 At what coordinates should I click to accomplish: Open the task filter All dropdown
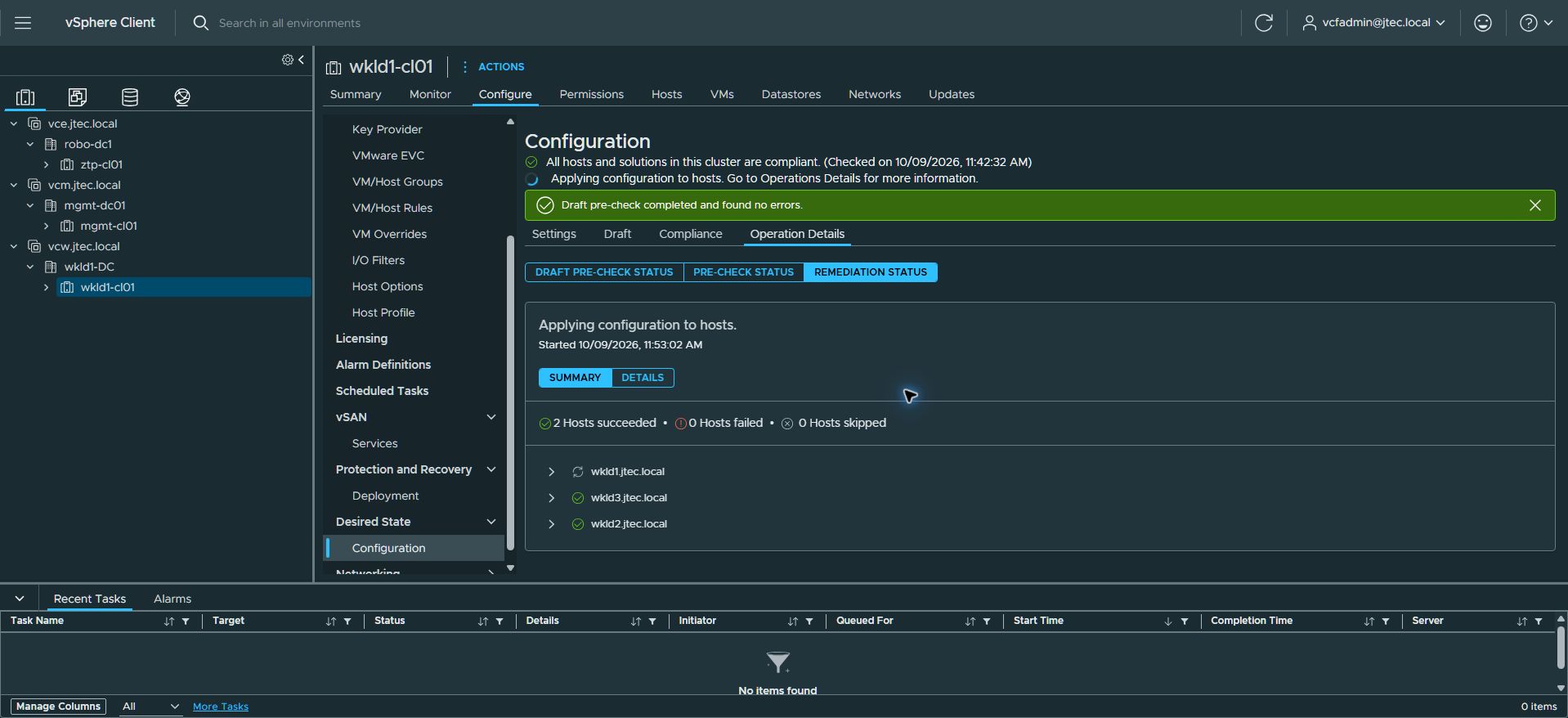tap(150, 707)
